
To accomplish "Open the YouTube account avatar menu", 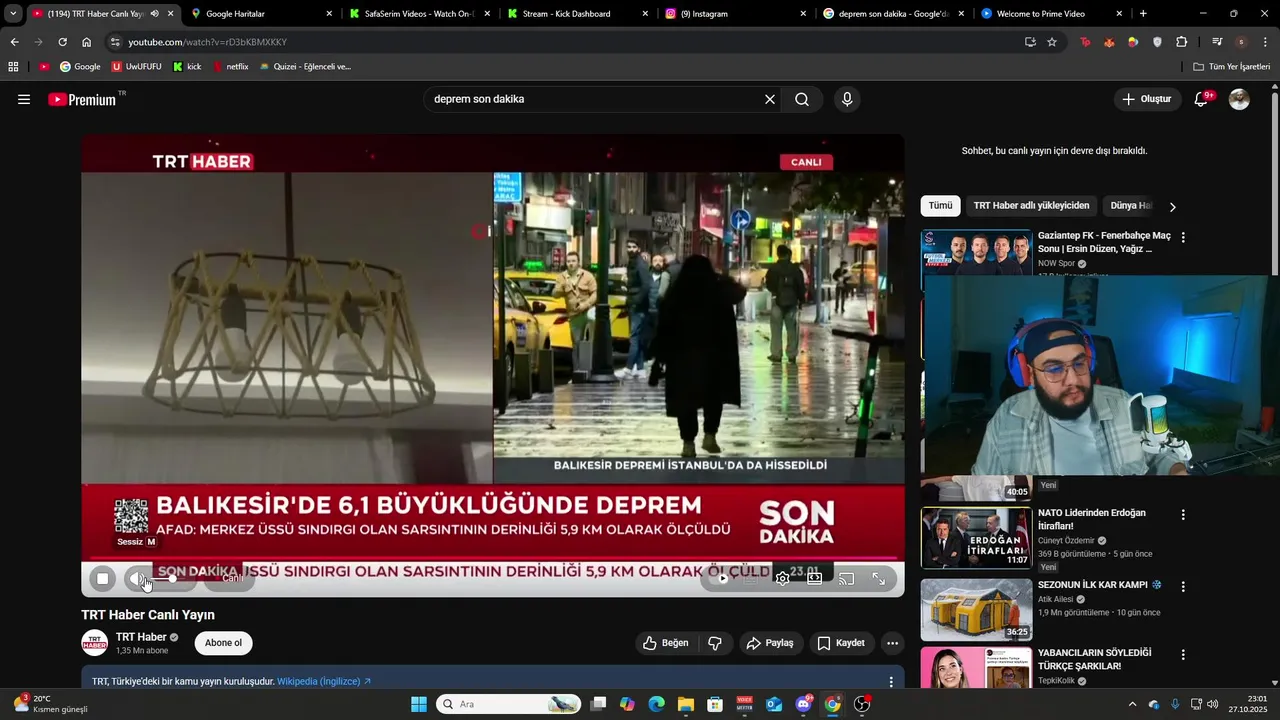I will (1239, 99).
